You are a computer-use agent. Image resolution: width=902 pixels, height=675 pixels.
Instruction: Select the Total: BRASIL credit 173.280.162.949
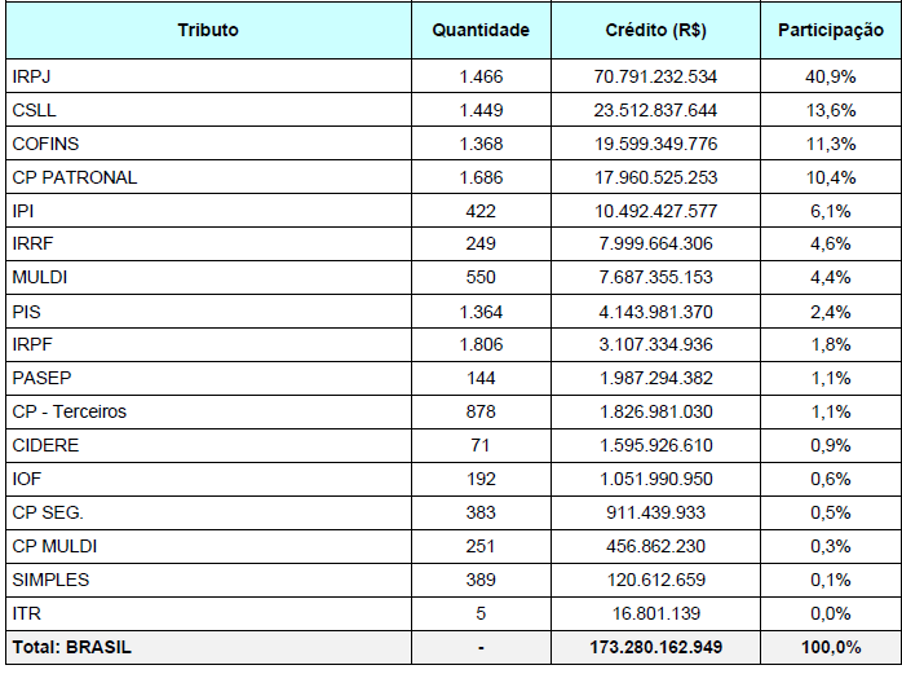[656, 647]
